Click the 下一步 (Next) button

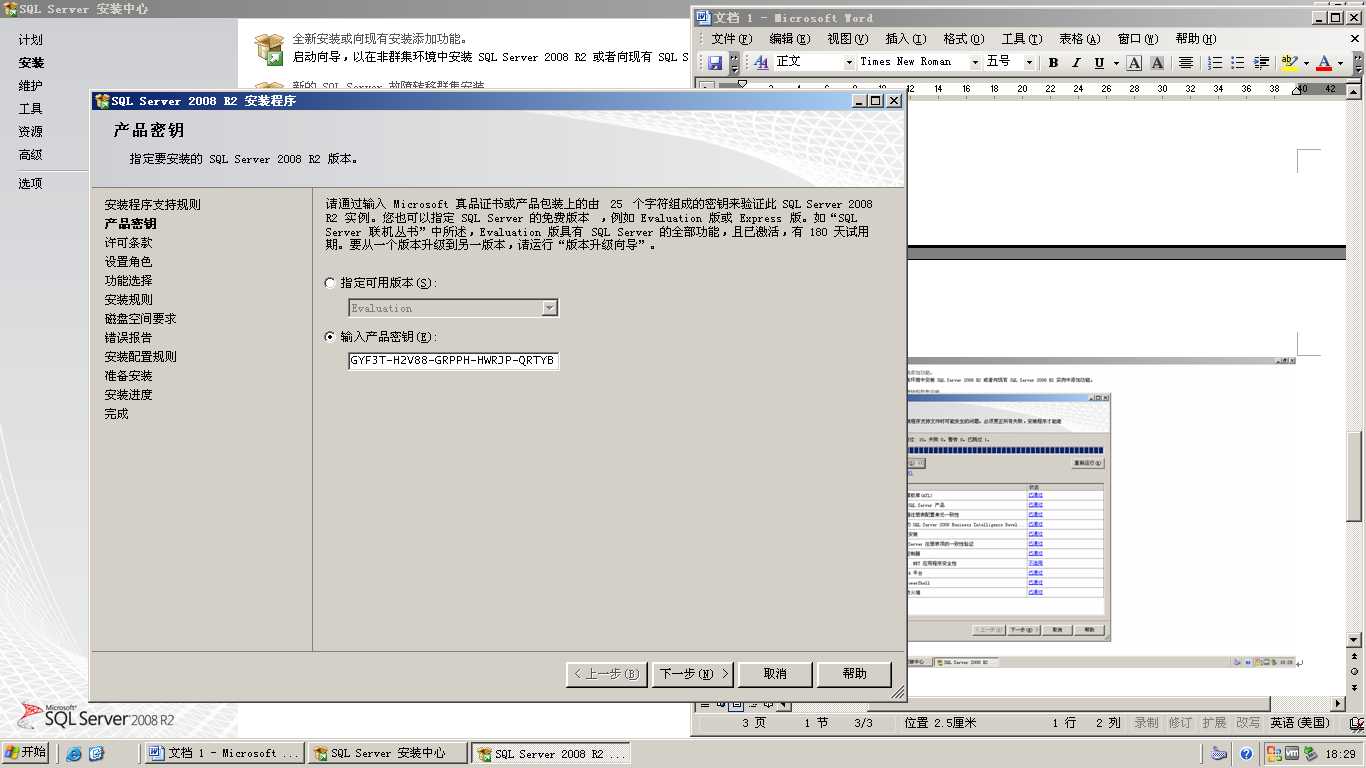[693, 674]
